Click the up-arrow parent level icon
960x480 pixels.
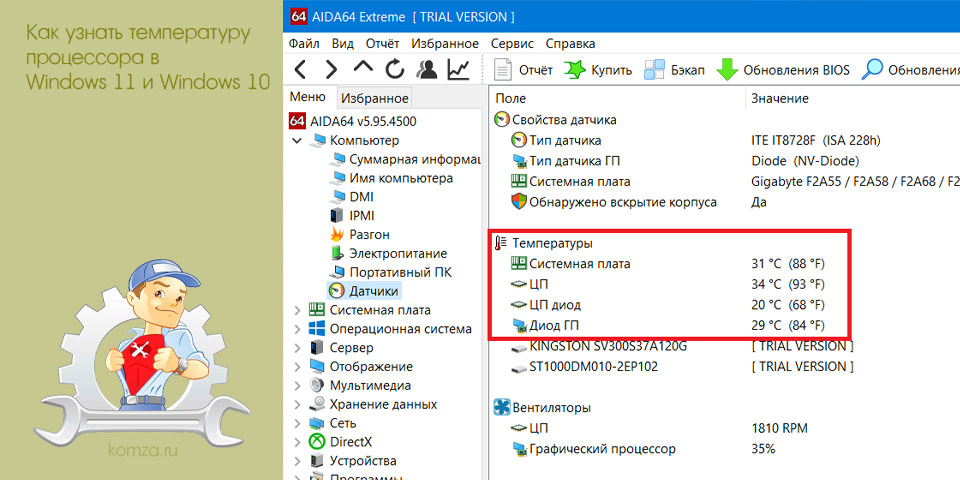(364, 69)
